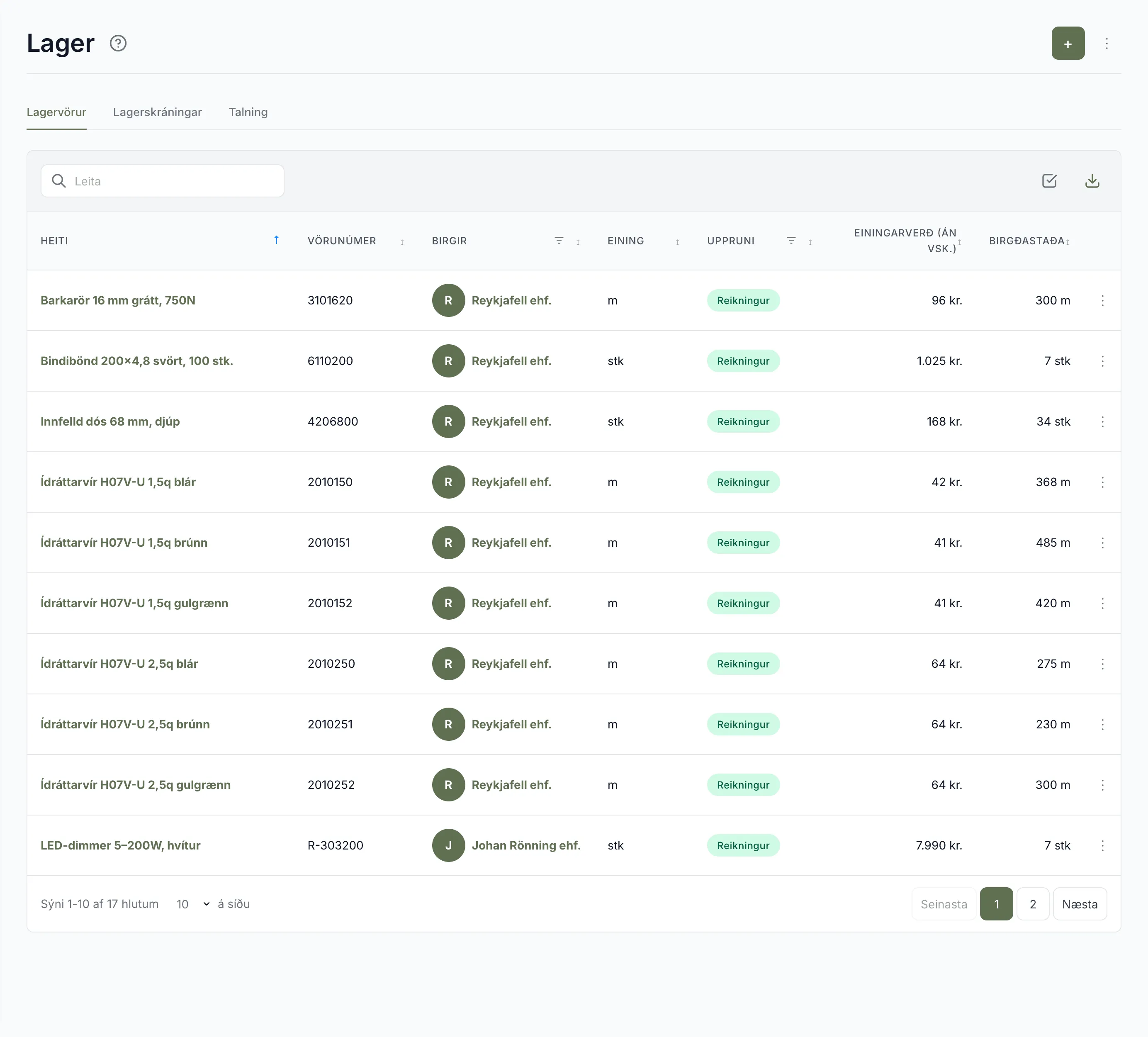Open row menu for Ídráttarvír 1,5q blár

pos(1102,482)
